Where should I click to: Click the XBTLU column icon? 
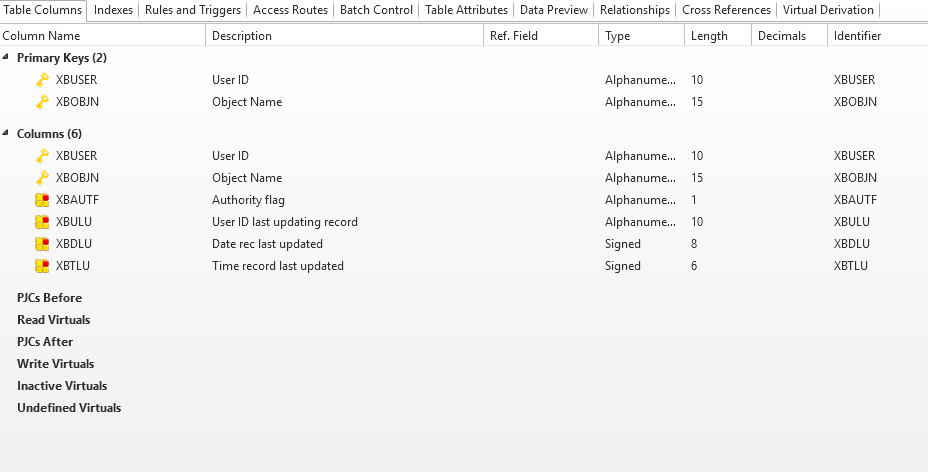(42, 266)
